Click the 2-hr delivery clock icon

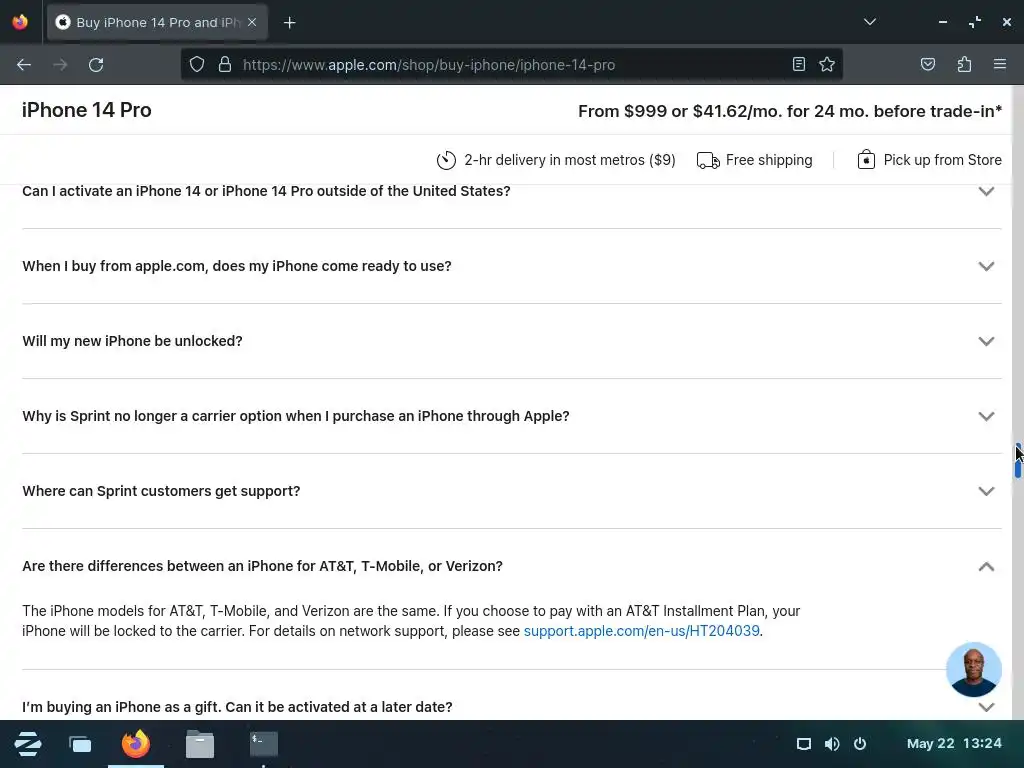(446, 160)
